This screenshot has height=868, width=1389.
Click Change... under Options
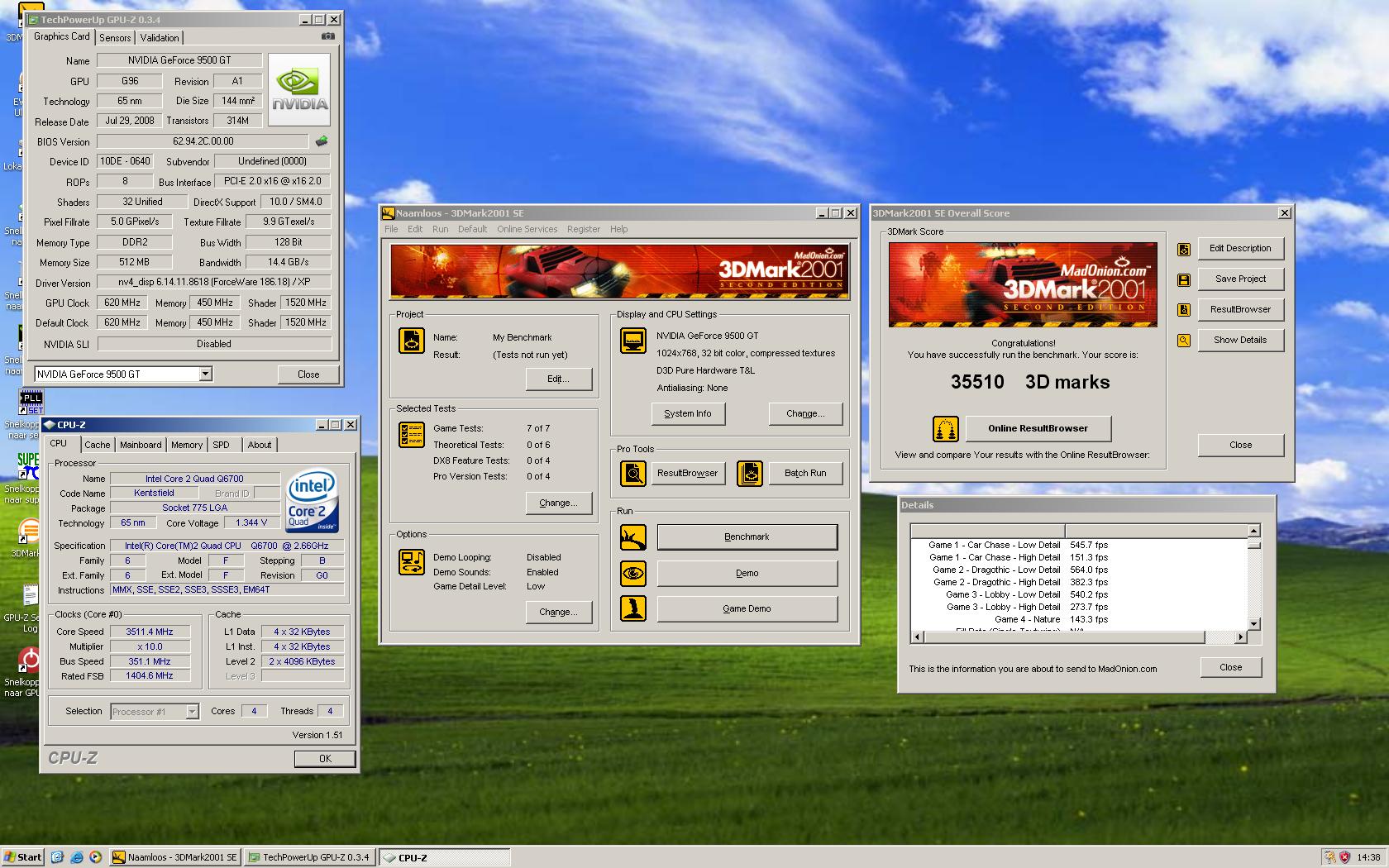(559, 613)
